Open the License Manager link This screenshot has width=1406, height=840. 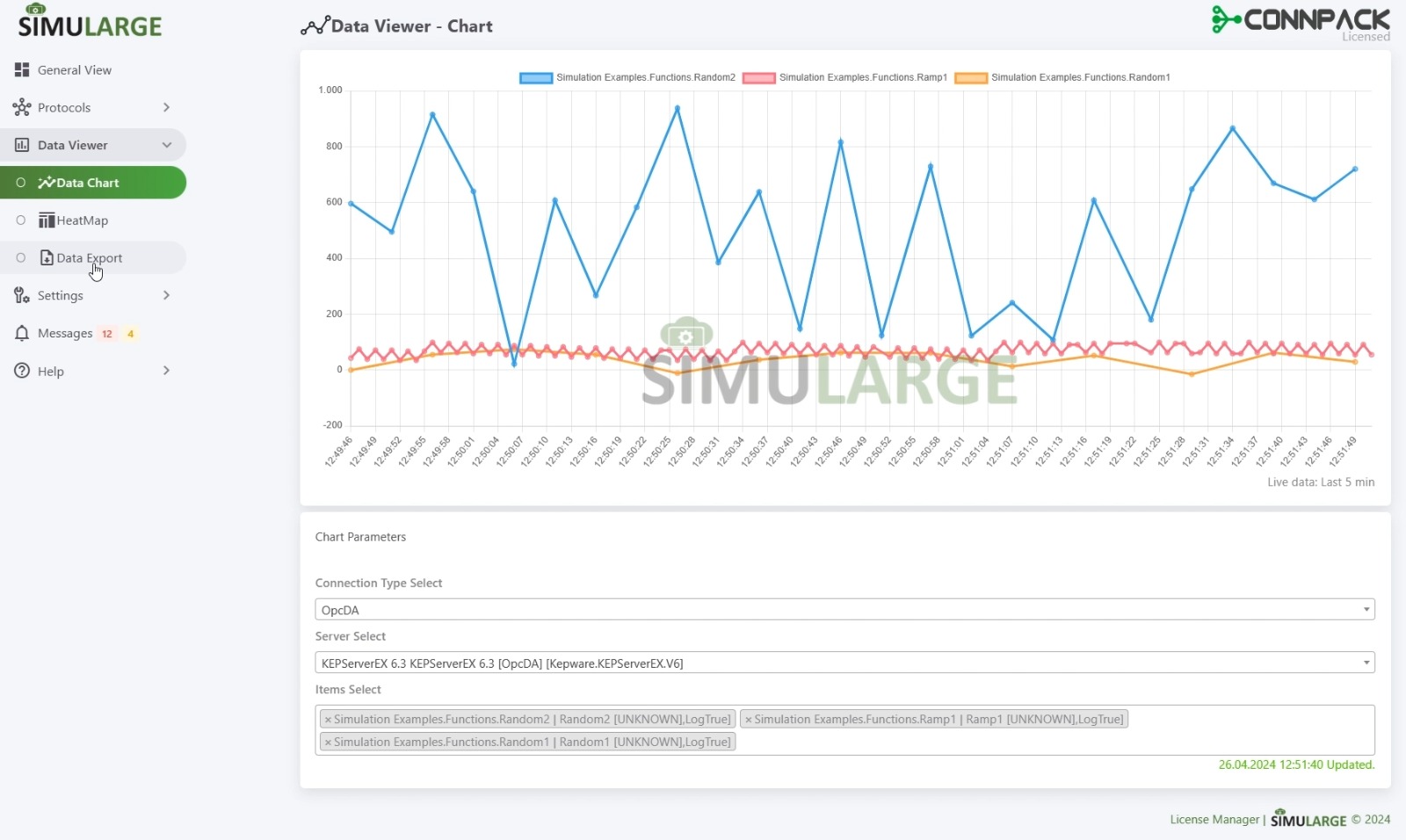pyautogui.click(x=1214, y=820)
